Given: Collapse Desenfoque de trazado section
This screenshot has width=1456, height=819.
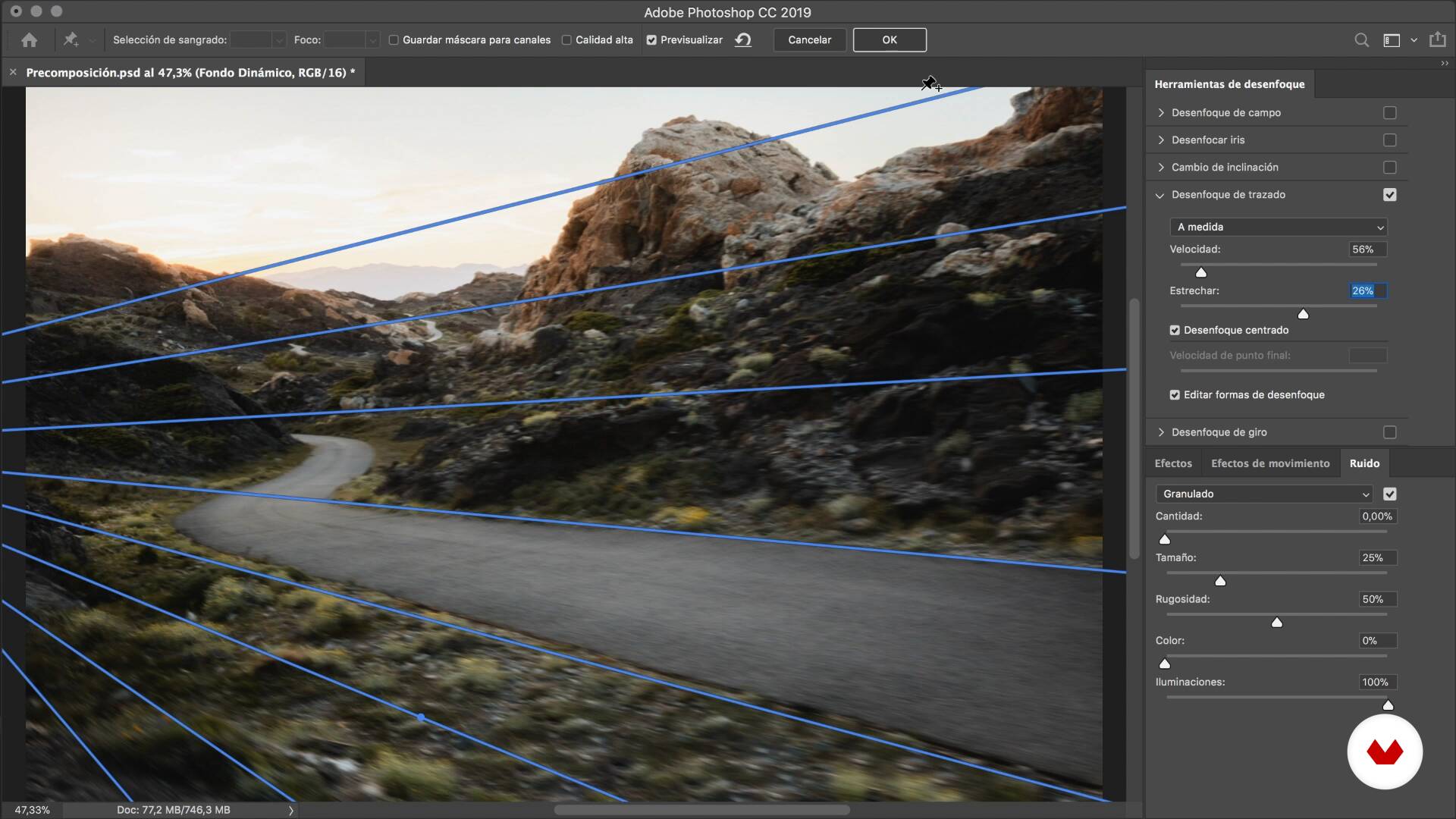Looking at the screenshot, I should click(1160, 195).
